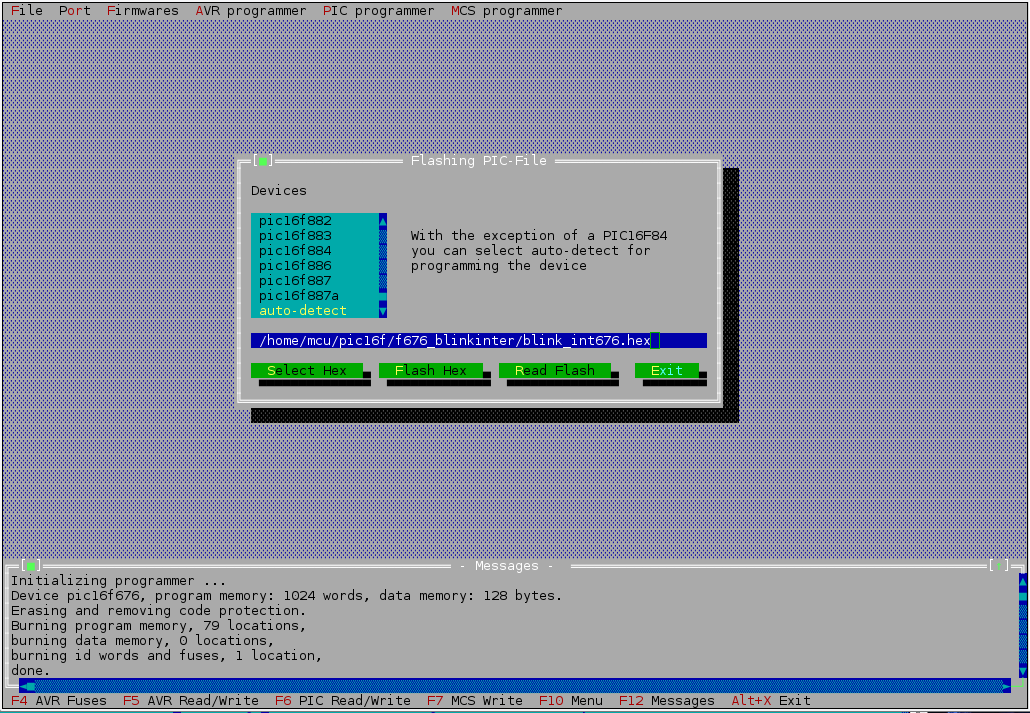Viewport: 1030px width, 713px height.
Task: Click the Select Hex button
Action: [307, 371]
